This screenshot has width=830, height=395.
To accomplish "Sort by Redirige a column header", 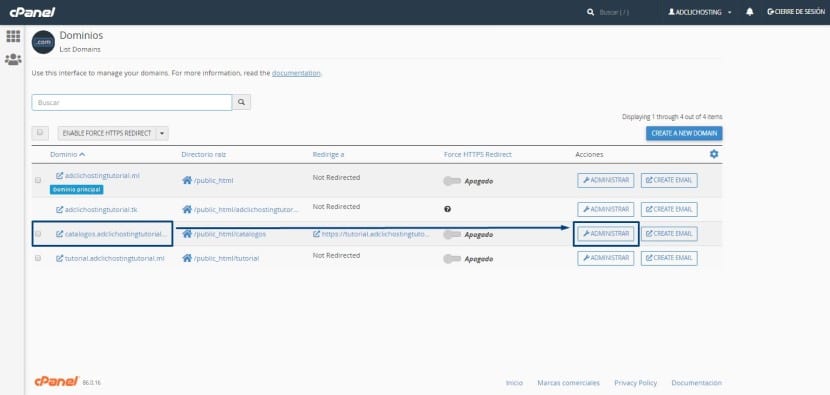I will tap(328, 155).
